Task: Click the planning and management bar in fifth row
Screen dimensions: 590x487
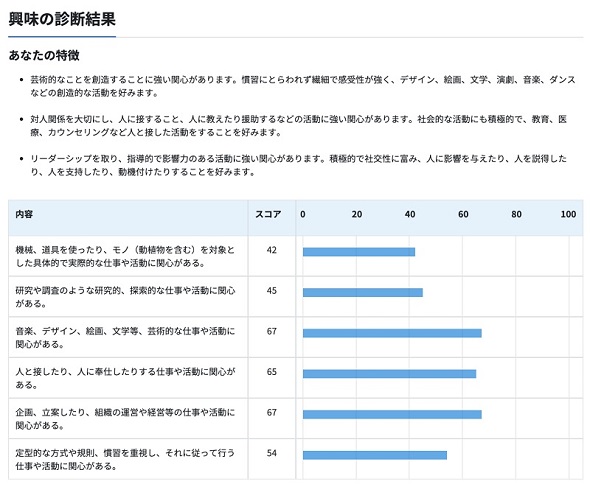Action: [392, 414]
